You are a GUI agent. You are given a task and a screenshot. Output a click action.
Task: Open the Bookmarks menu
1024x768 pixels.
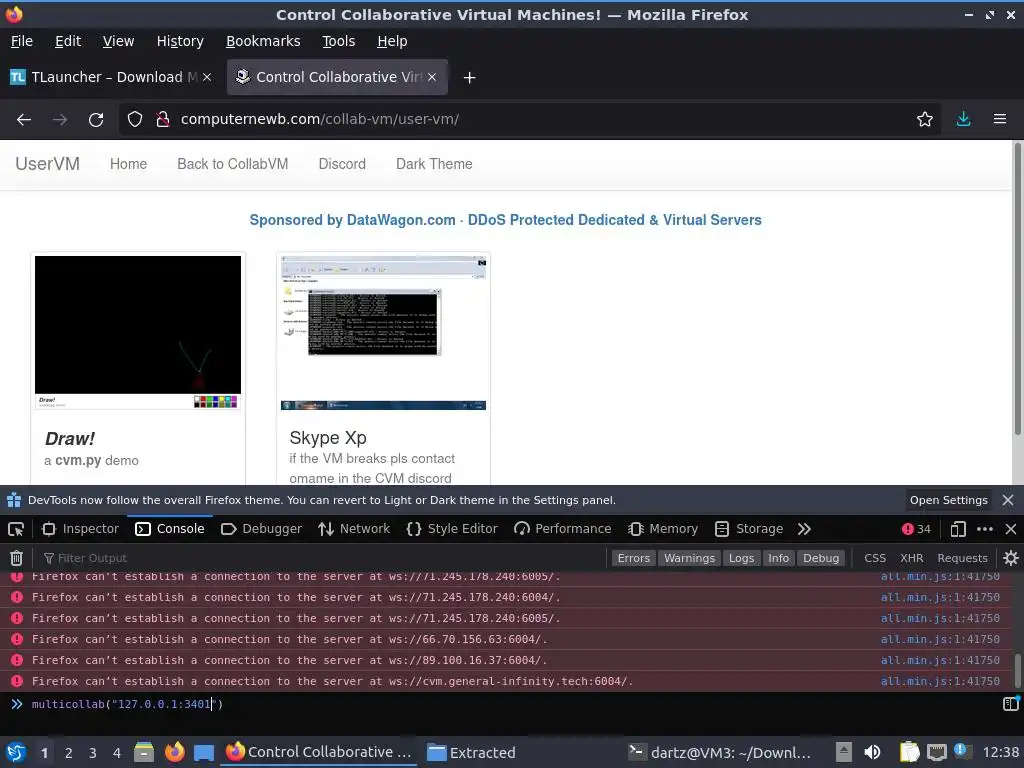(263, 41)
